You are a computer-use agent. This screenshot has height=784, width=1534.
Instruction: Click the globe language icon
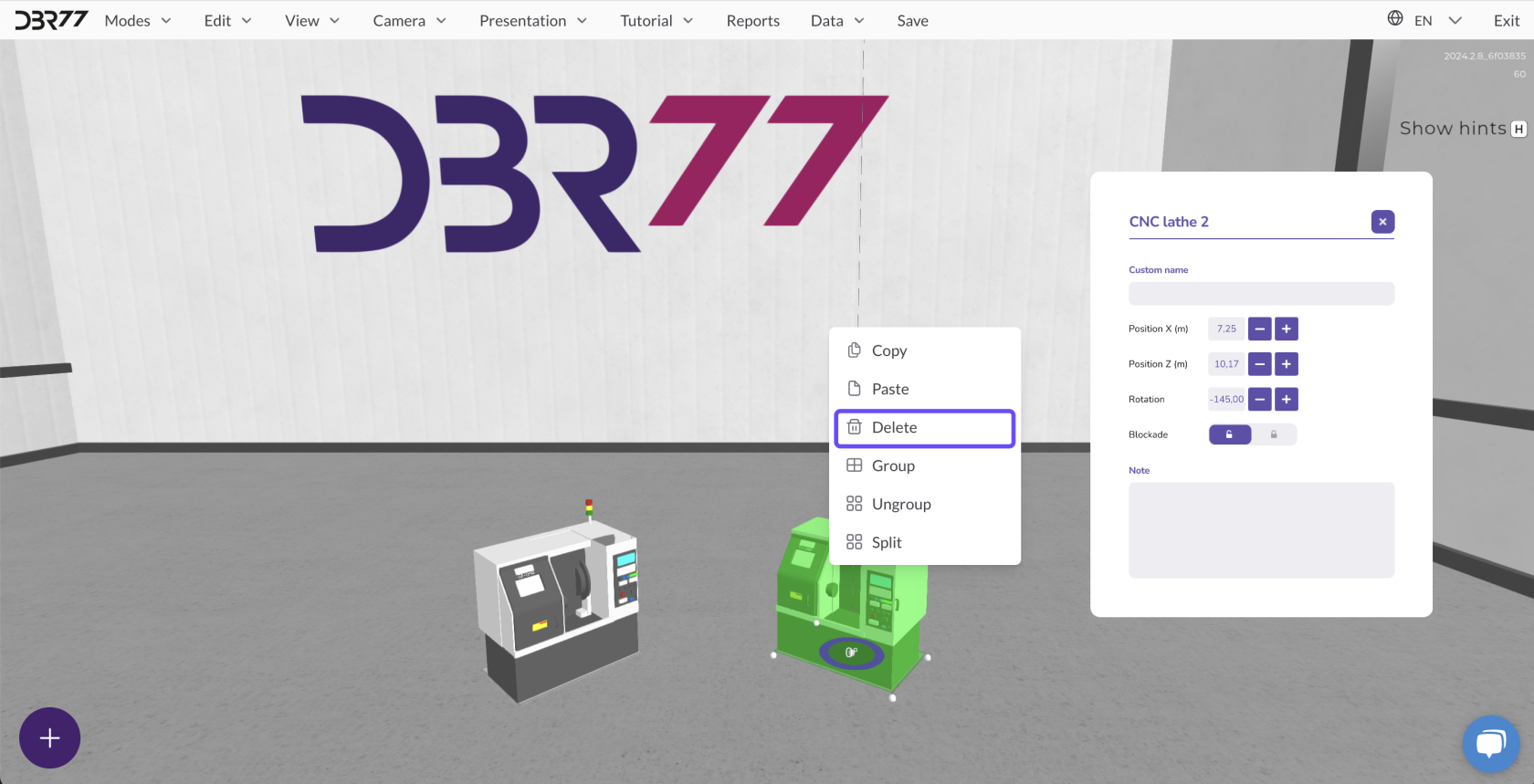coord(1395,18)
